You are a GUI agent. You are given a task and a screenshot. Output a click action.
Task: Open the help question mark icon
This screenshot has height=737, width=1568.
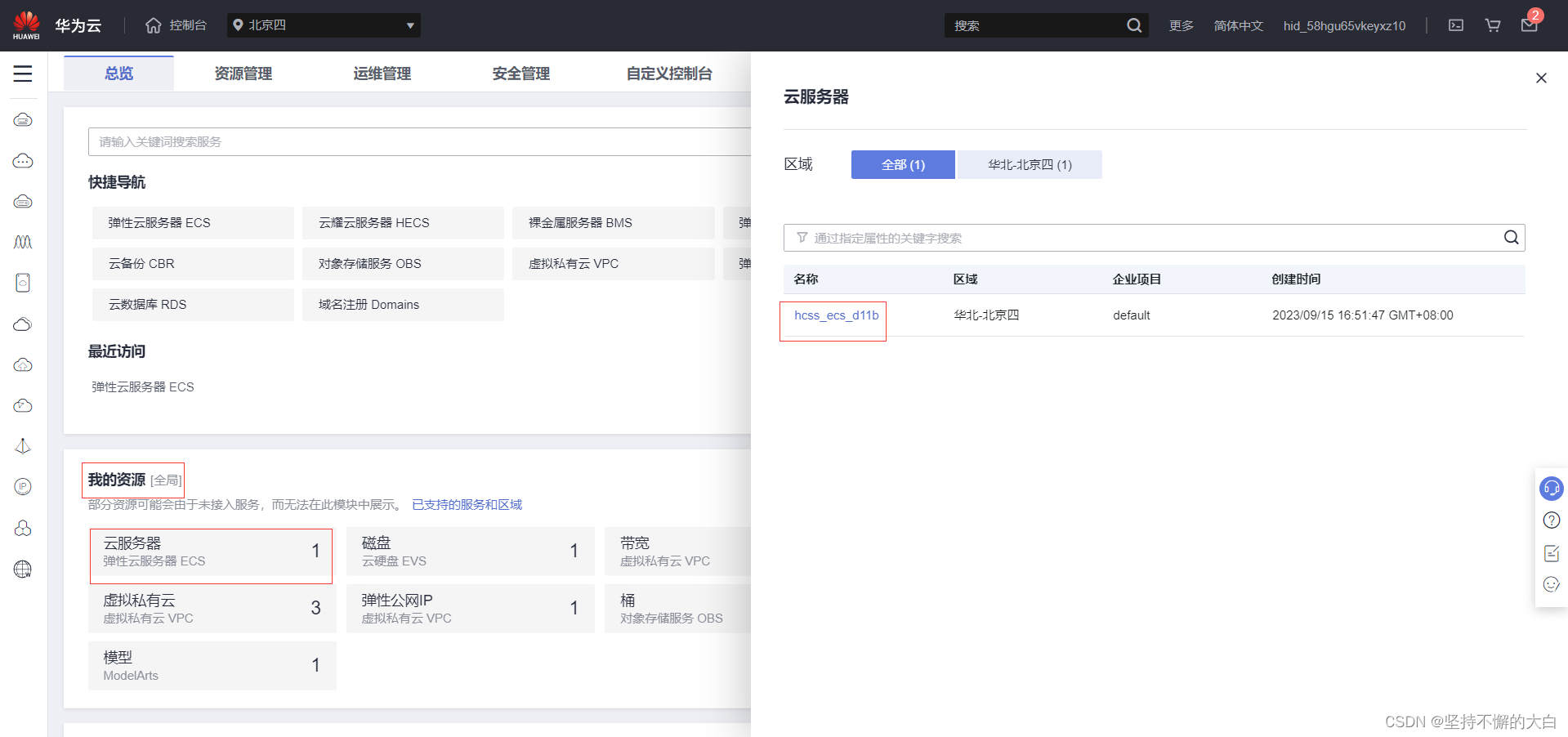[x=1551, y=520]
